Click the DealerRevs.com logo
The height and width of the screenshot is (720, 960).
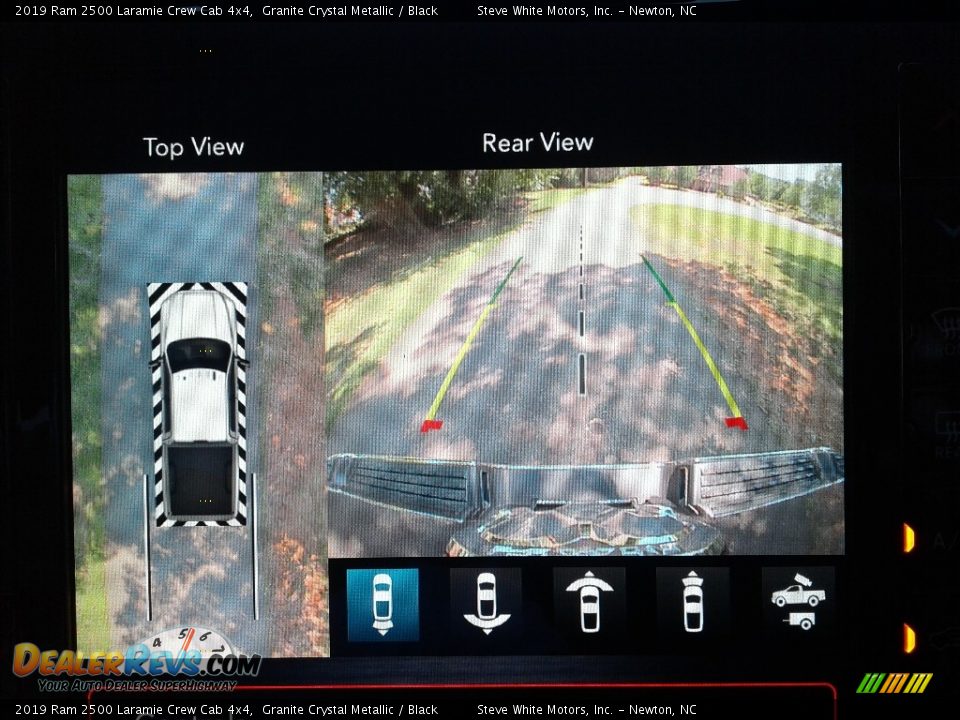pyautogui.click(x=136, y=666)
